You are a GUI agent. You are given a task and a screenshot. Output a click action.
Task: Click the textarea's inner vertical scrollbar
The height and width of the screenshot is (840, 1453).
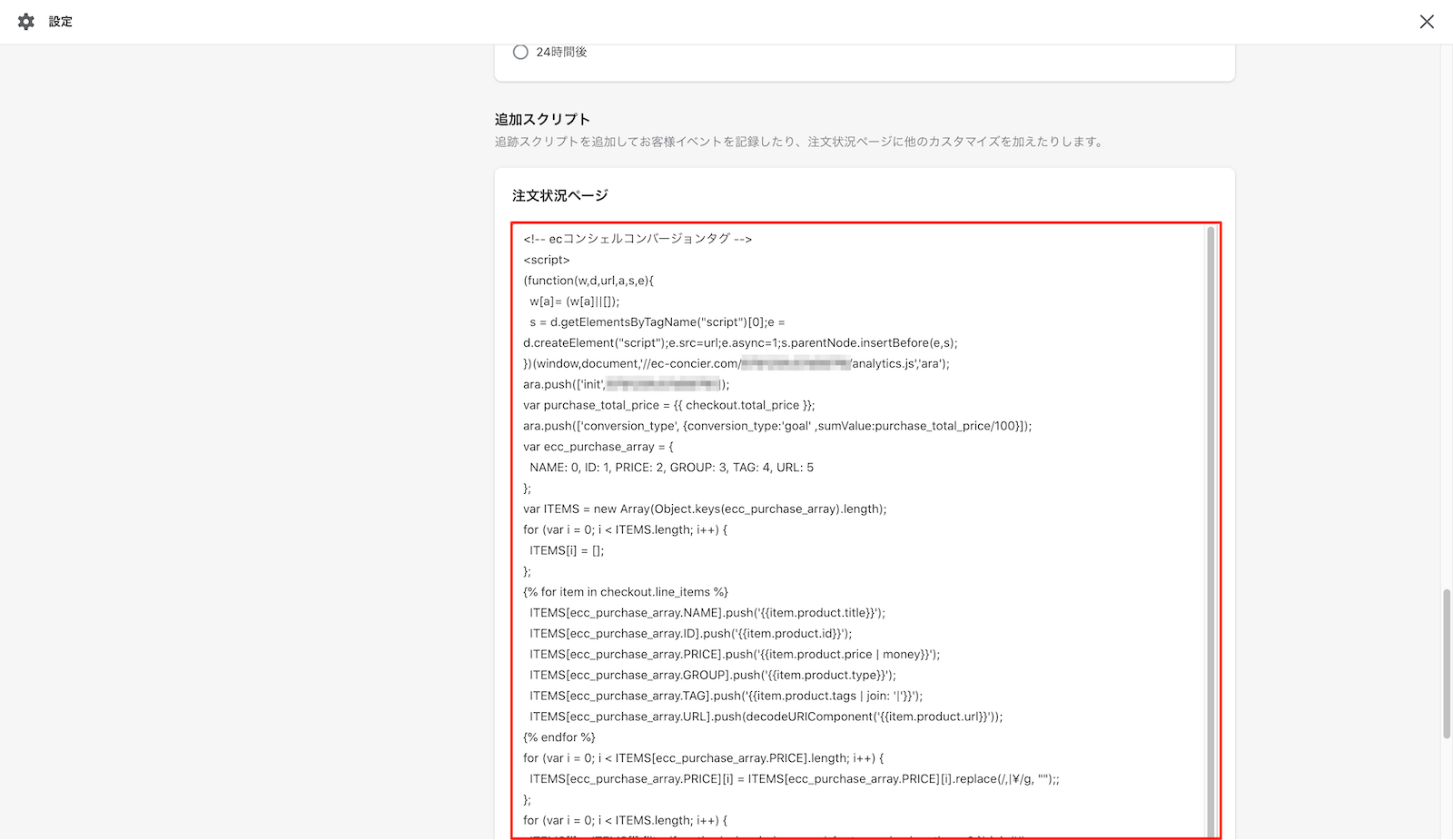1211,532
